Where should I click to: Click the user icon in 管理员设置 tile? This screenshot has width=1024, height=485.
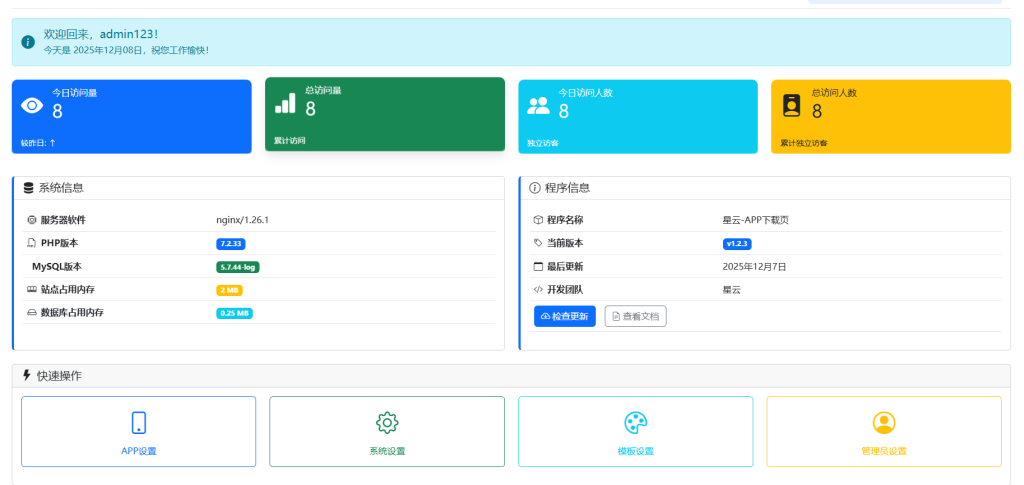pos(884,422)
